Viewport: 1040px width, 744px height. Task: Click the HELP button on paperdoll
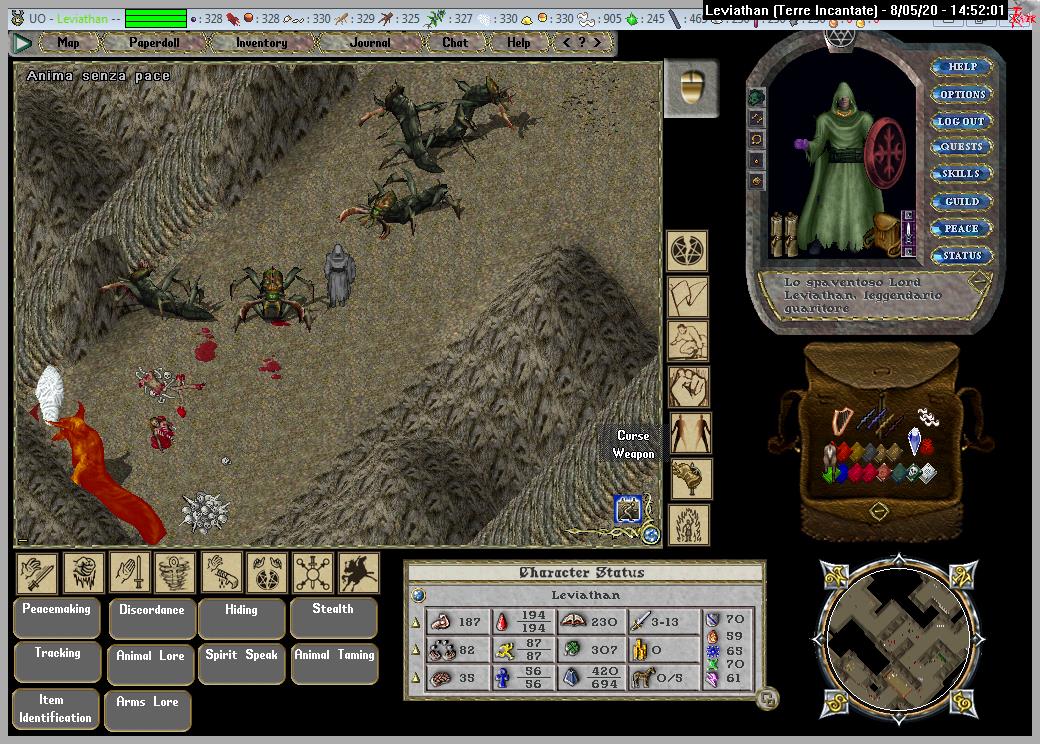pyautogui.click(x=962, y=67)
